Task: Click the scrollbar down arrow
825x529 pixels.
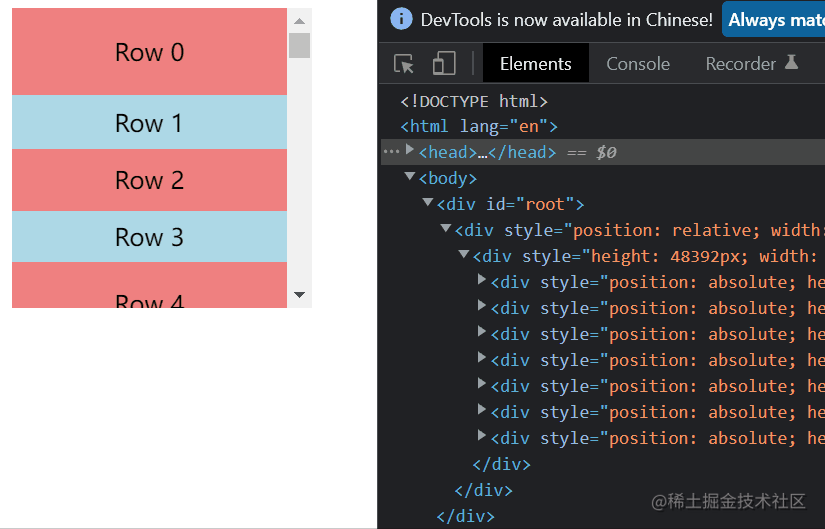Action: click(x=299, y=295)
